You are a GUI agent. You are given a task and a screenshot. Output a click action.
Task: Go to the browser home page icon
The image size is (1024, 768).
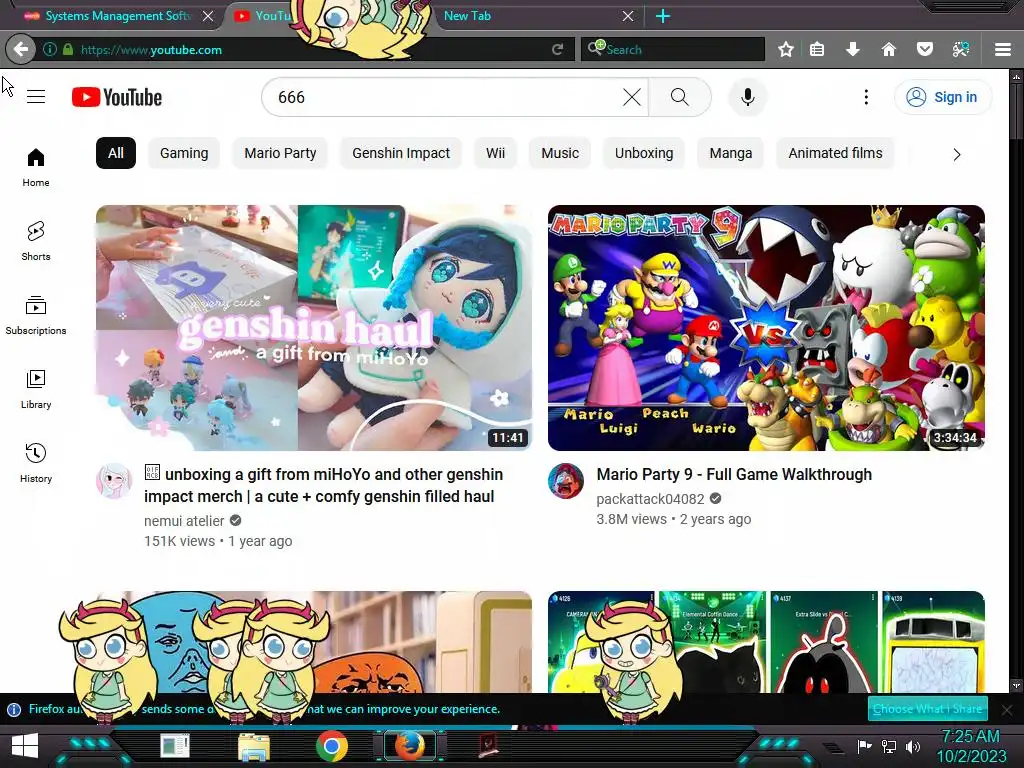pos(888,50)
